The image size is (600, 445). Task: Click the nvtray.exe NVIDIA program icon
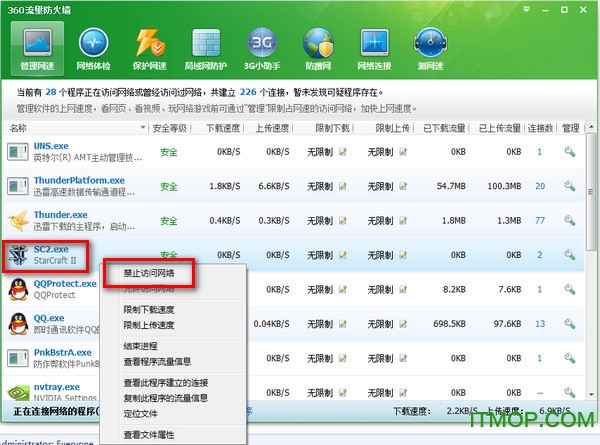tap(18, 393)
